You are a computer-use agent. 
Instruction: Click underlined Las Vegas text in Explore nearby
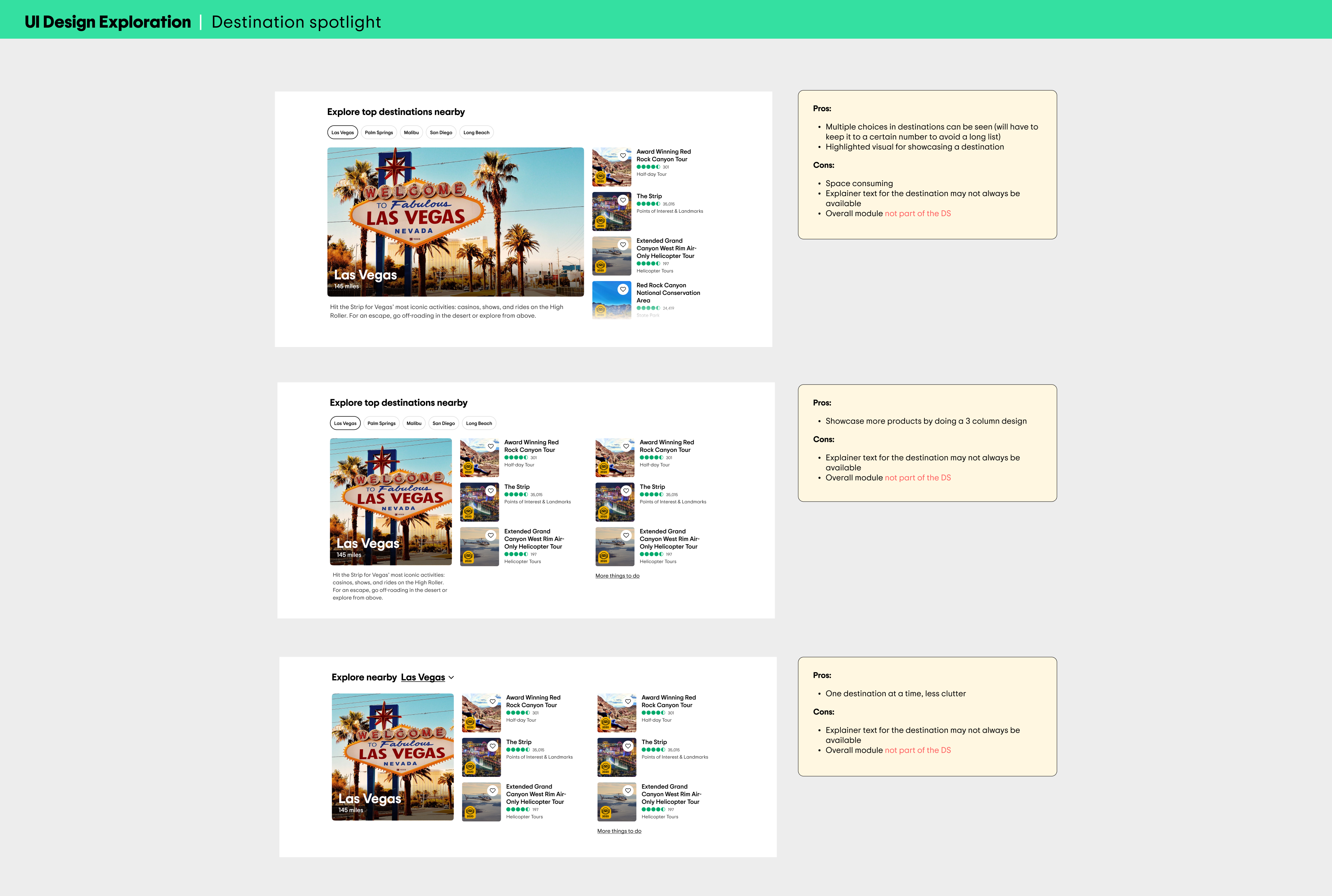[422, 677]
